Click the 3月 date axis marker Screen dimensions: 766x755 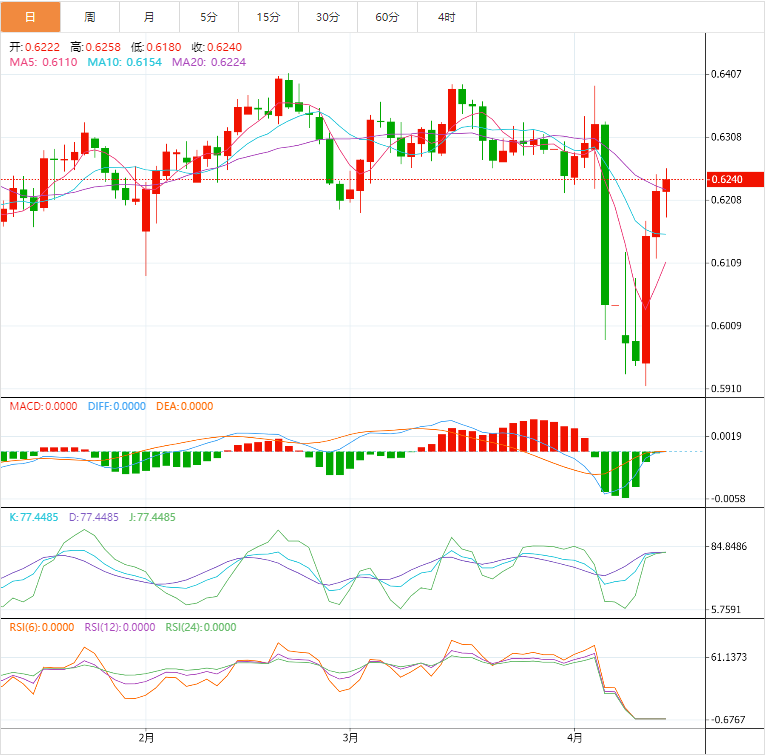(x=350, y=739)
